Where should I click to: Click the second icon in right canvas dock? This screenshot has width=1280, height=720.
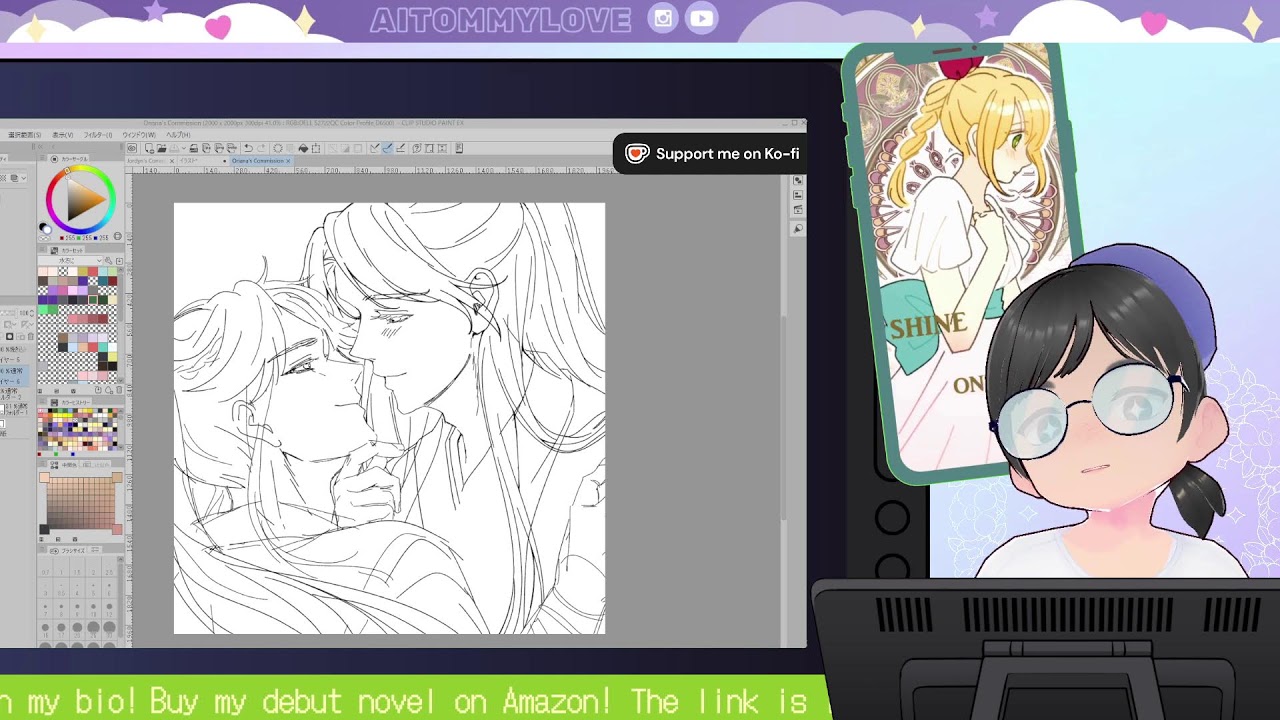point(798,196)
